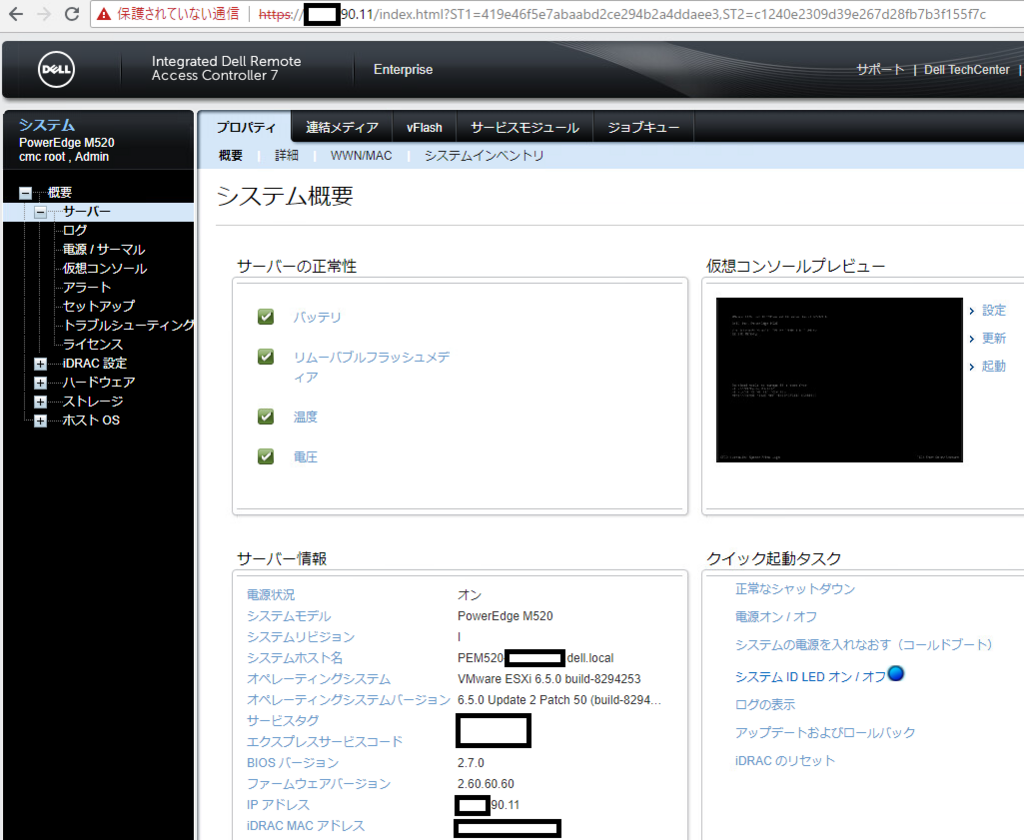This screenshot has height=840, width=1024.
Task: Collapse the 概要 tree node
Action: [x=25, y=193]
